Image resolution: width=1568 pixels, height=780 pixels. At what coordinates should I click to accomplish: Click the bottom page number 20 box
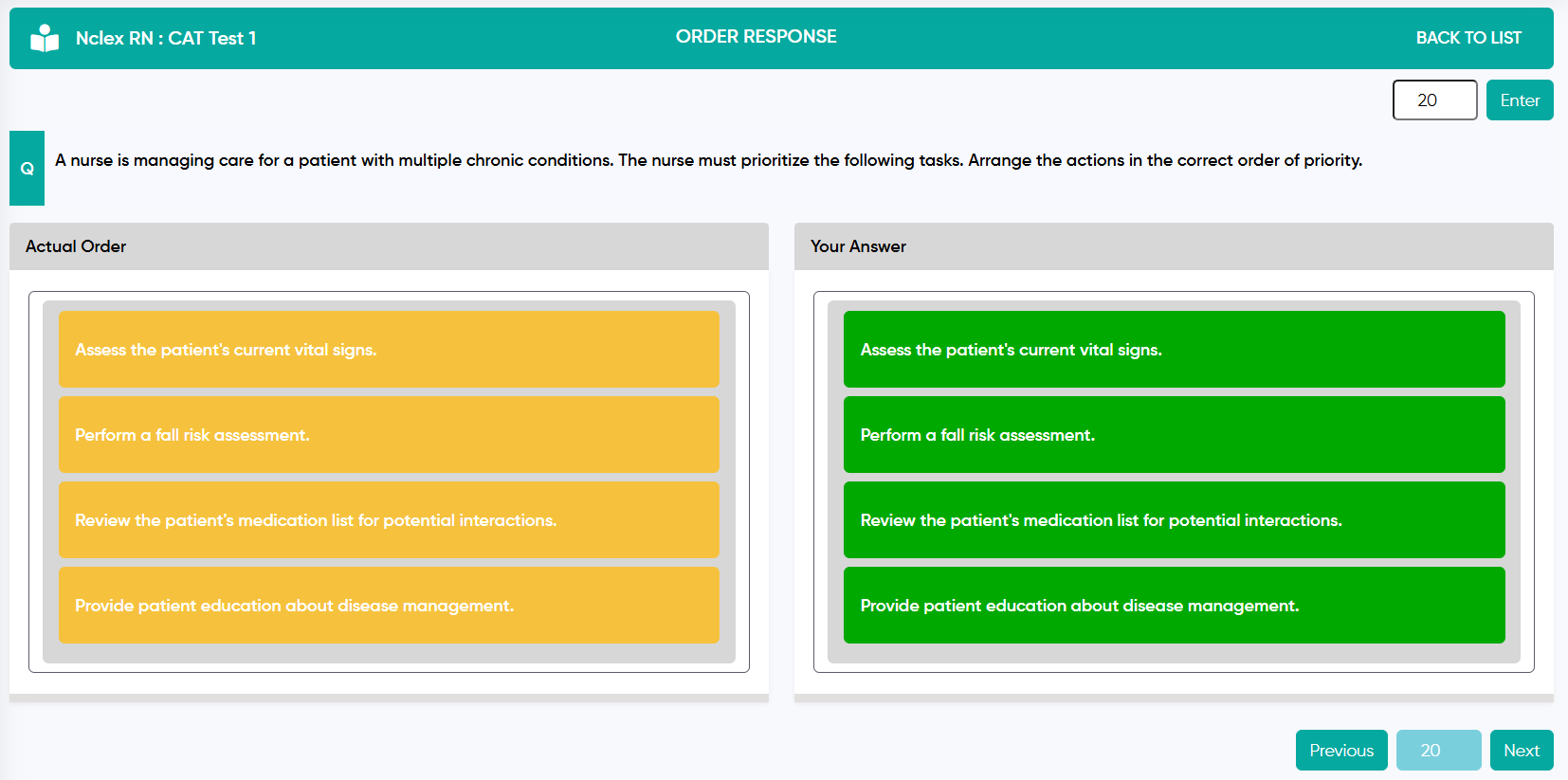click(1438, 751)
